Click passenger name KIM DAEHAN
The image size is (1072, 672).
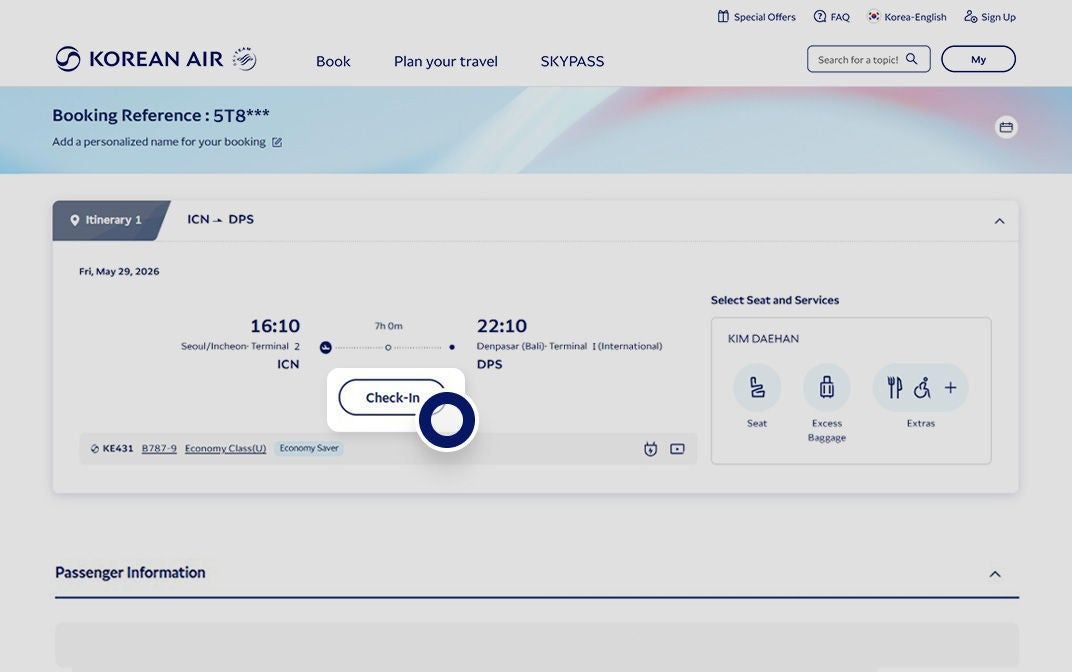coord(763,339)
